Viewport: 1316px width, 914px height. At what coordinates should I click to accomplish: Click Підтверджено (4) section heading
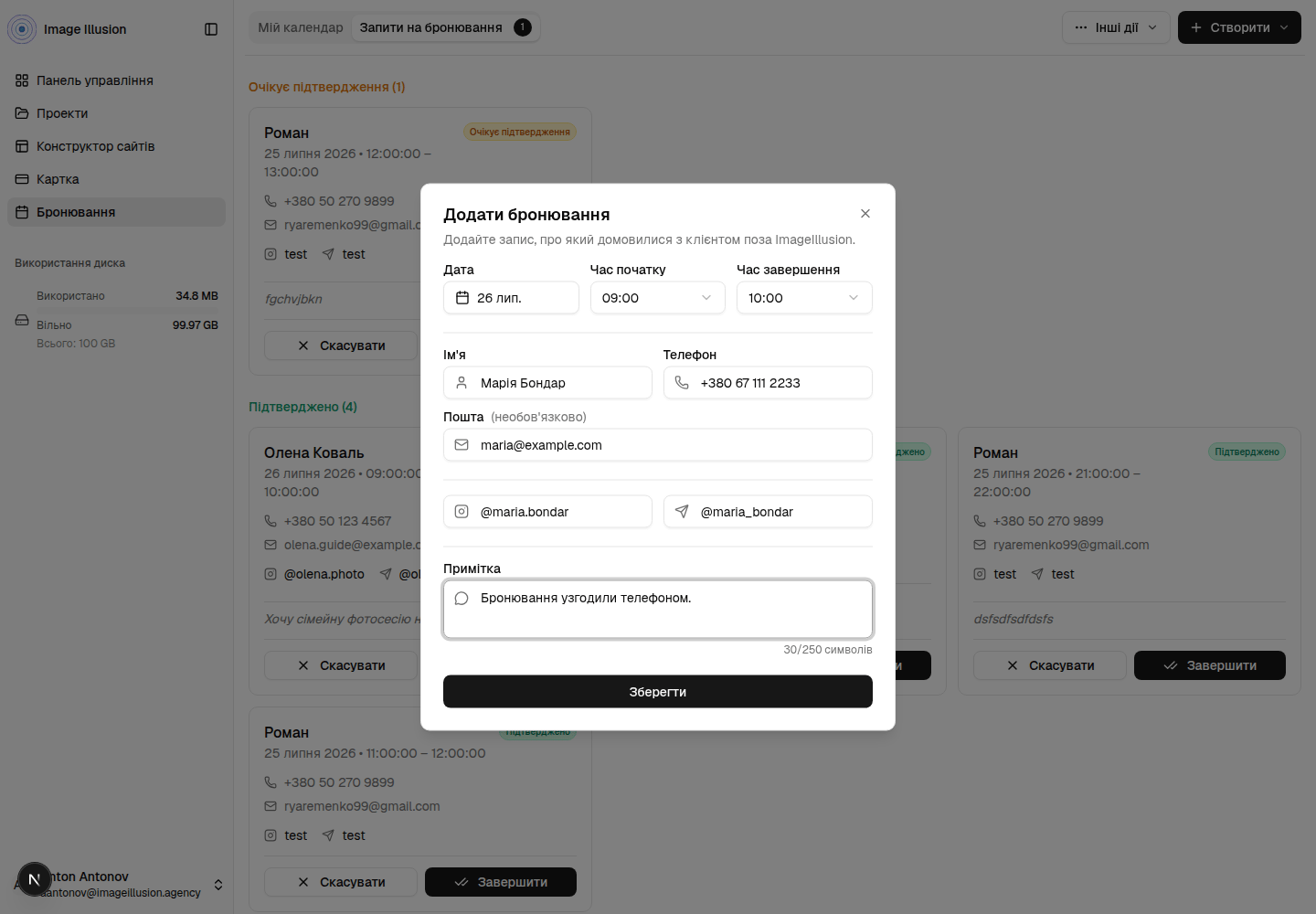tap(302, 407)
